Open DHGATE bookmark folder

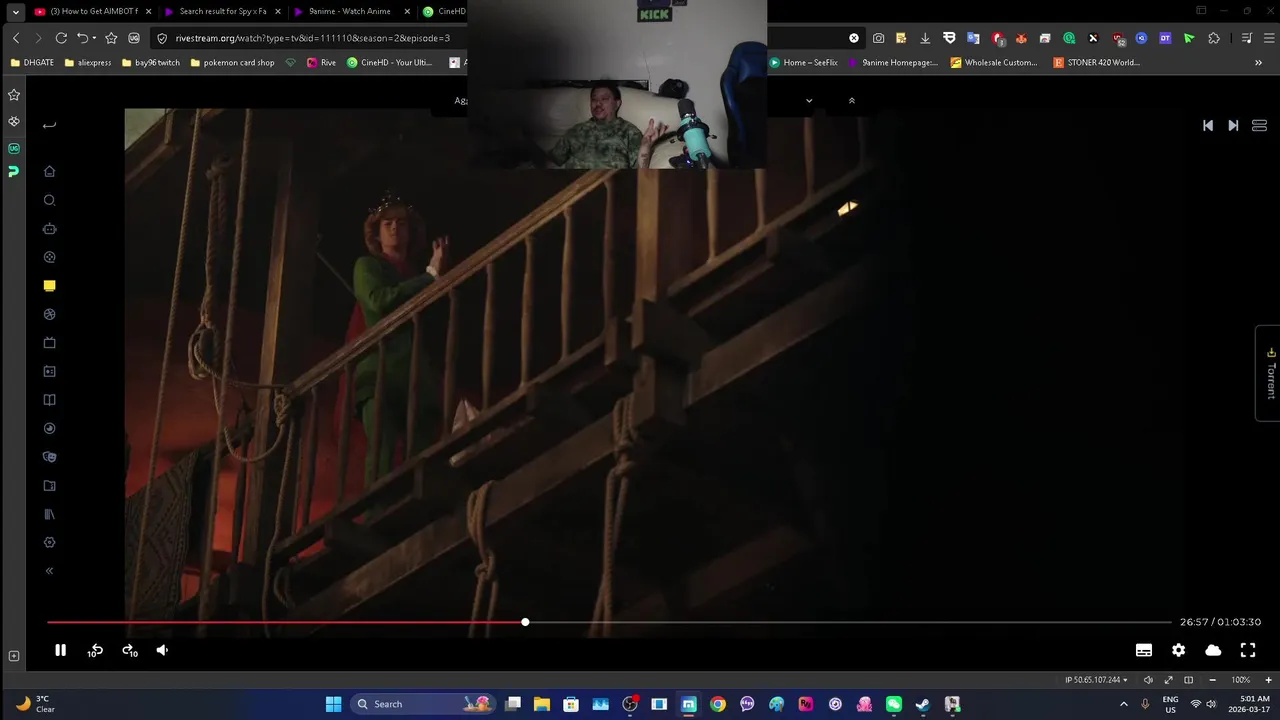[32, 62]
